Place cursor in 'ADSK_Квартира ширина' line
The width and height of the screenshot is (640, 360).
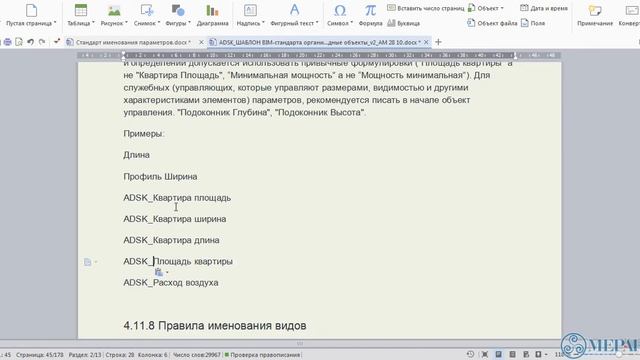tap(175, 219)
